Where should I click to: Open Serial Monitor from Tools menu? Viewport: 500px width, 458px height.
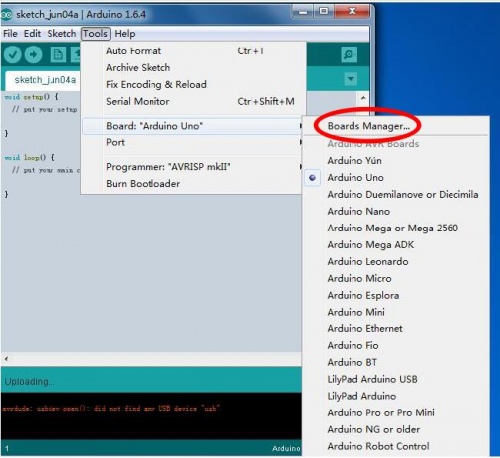click(193, 101)
